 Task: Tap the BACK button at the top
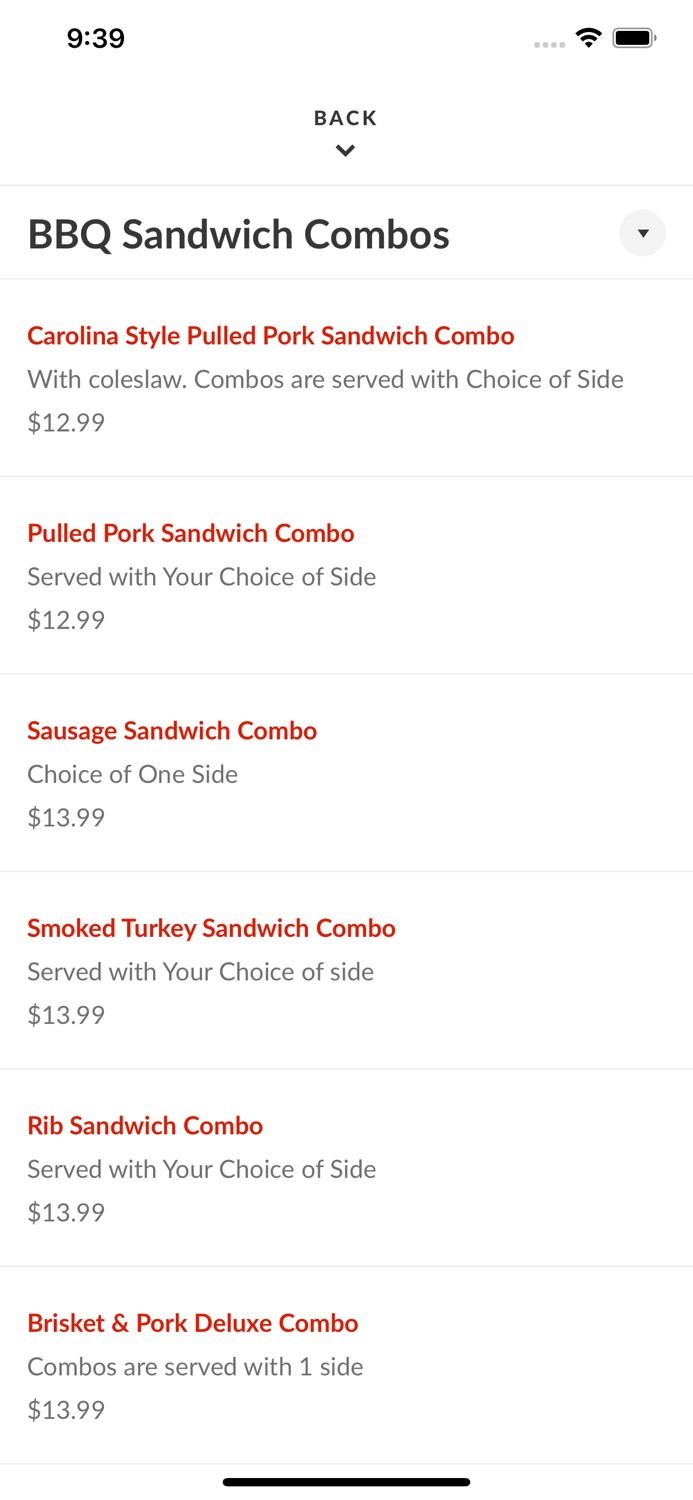345,117
